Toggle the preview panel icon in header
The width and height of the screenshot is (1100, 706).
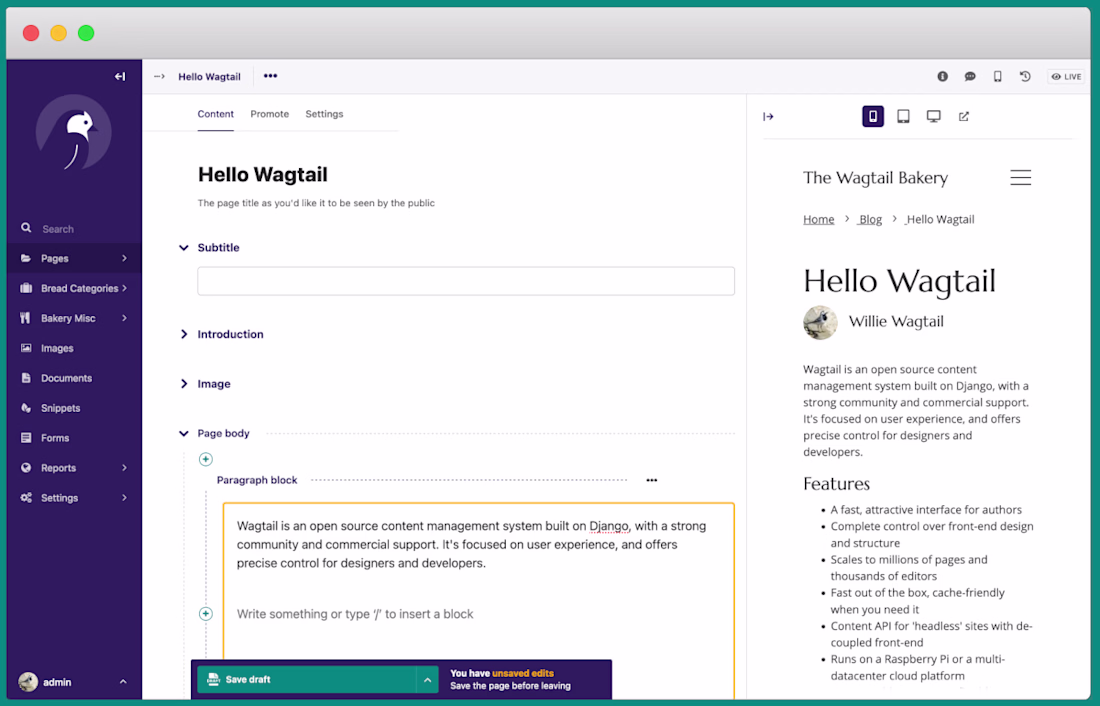tap(997, 76)
